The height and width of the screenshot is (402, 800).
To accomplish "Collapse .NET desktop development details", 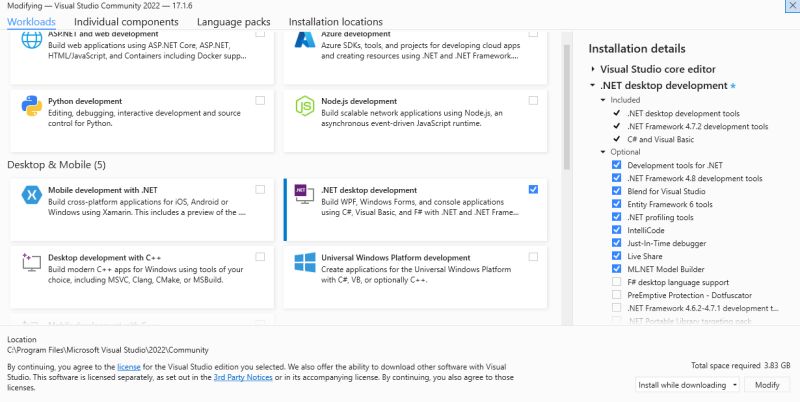I will (592, 85).
